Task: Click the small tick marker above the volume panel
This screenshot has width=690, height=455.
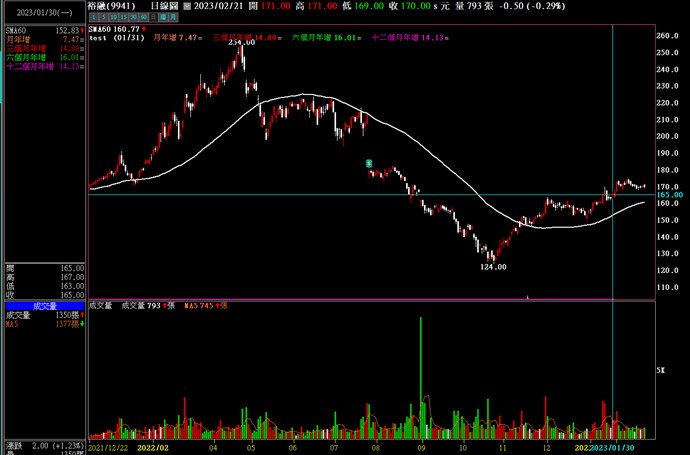Action: [527, 296]
